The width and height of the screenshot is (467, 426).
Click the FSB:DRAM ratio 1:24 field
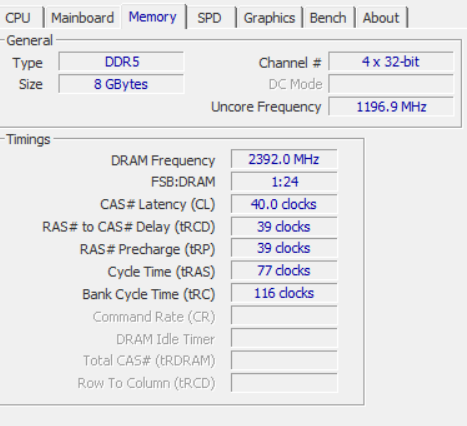pyautogui.click(x=284, y=182)
